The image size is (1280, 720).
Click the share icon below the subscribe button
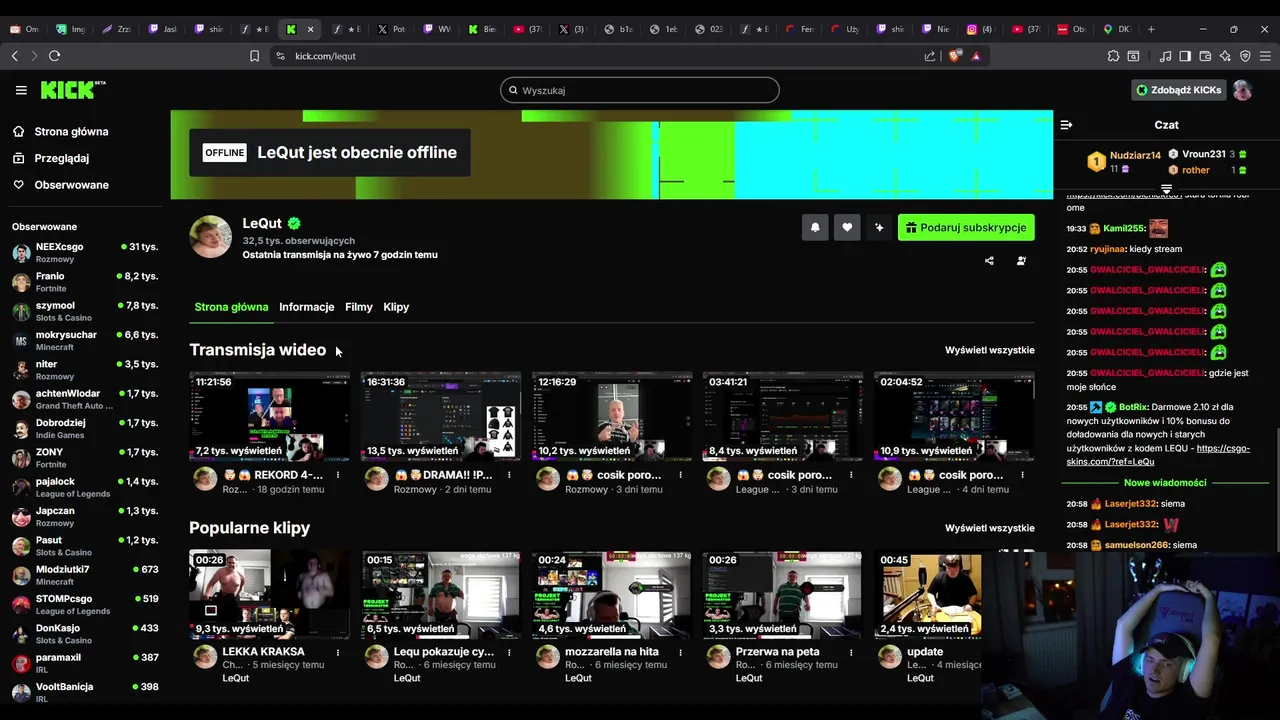coord(989,261)
